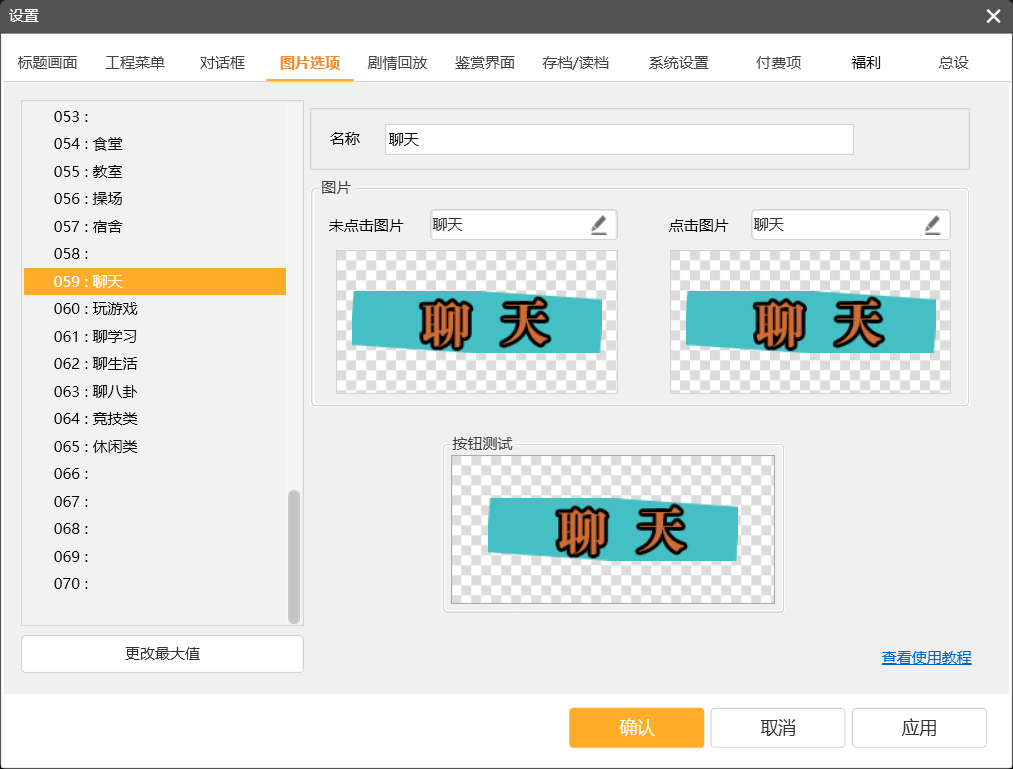Open the 查看使用教程 link
This screenshot has width=1013, height=769.
pos(926,658)
